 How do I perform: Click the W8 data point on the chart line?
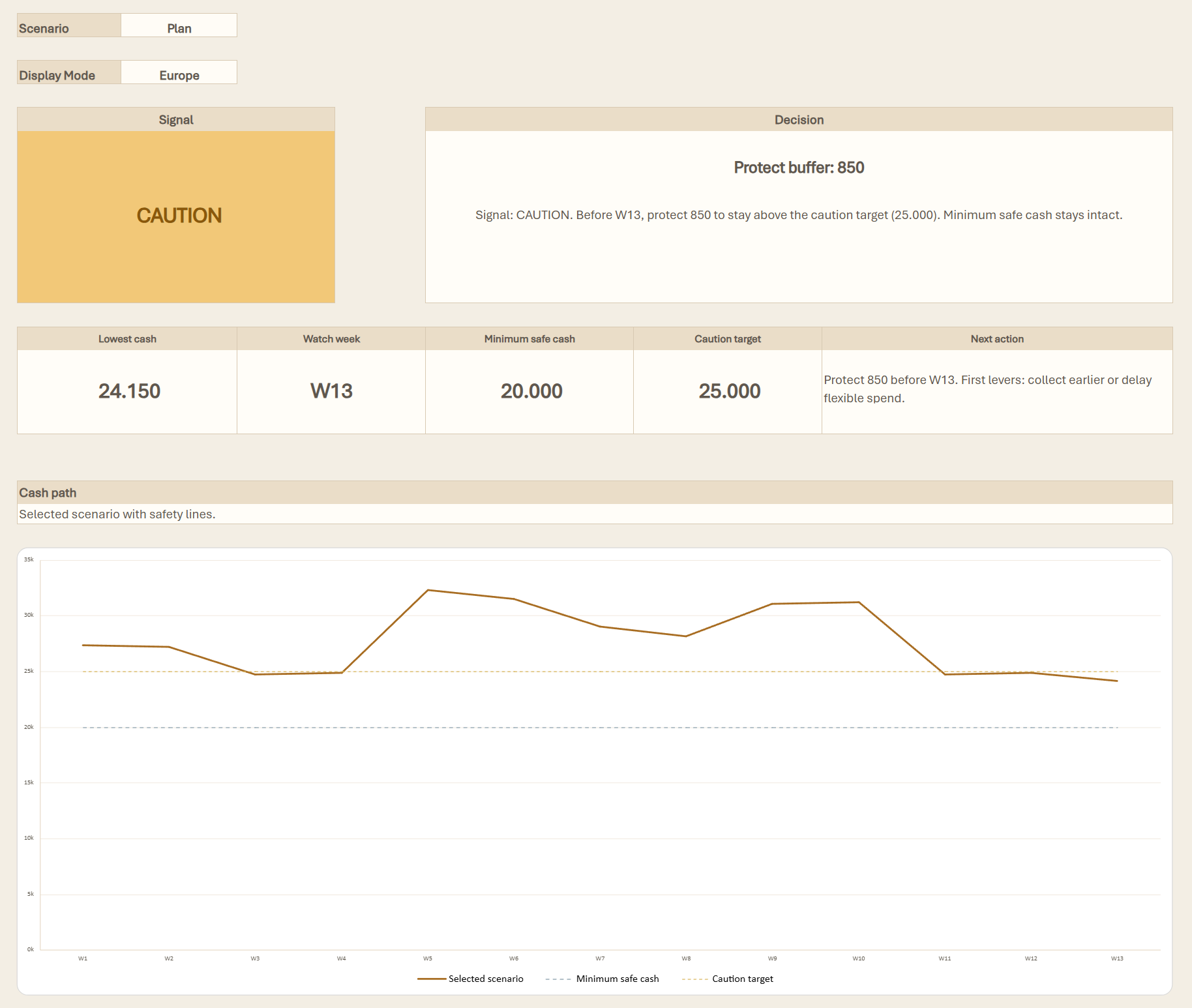coord(686,636)
